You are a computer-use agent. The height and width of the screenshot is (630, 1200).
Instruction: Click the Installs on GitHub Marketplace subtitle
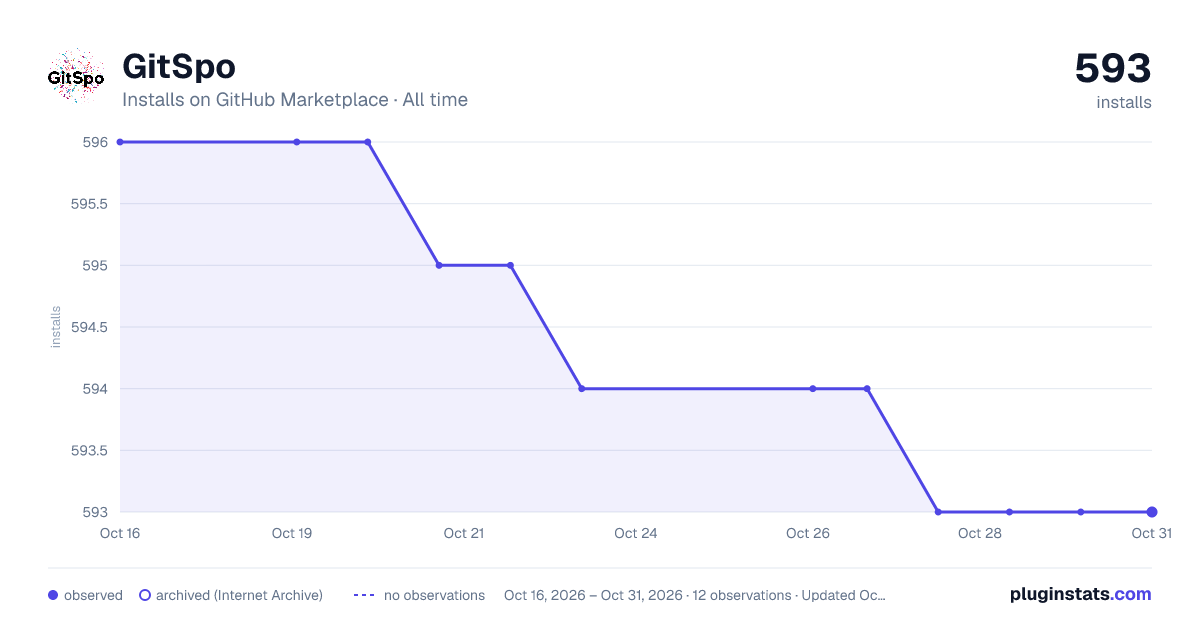click(295, 100)
